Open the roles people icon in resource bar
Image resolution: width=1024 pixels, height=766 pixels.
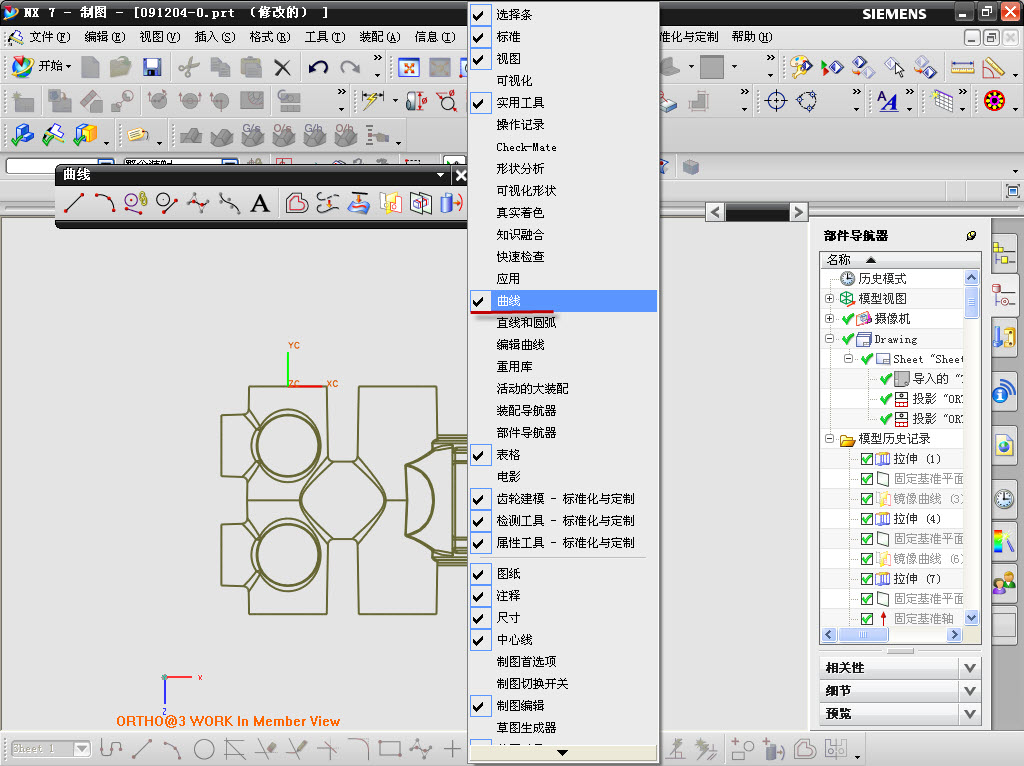1004,581
